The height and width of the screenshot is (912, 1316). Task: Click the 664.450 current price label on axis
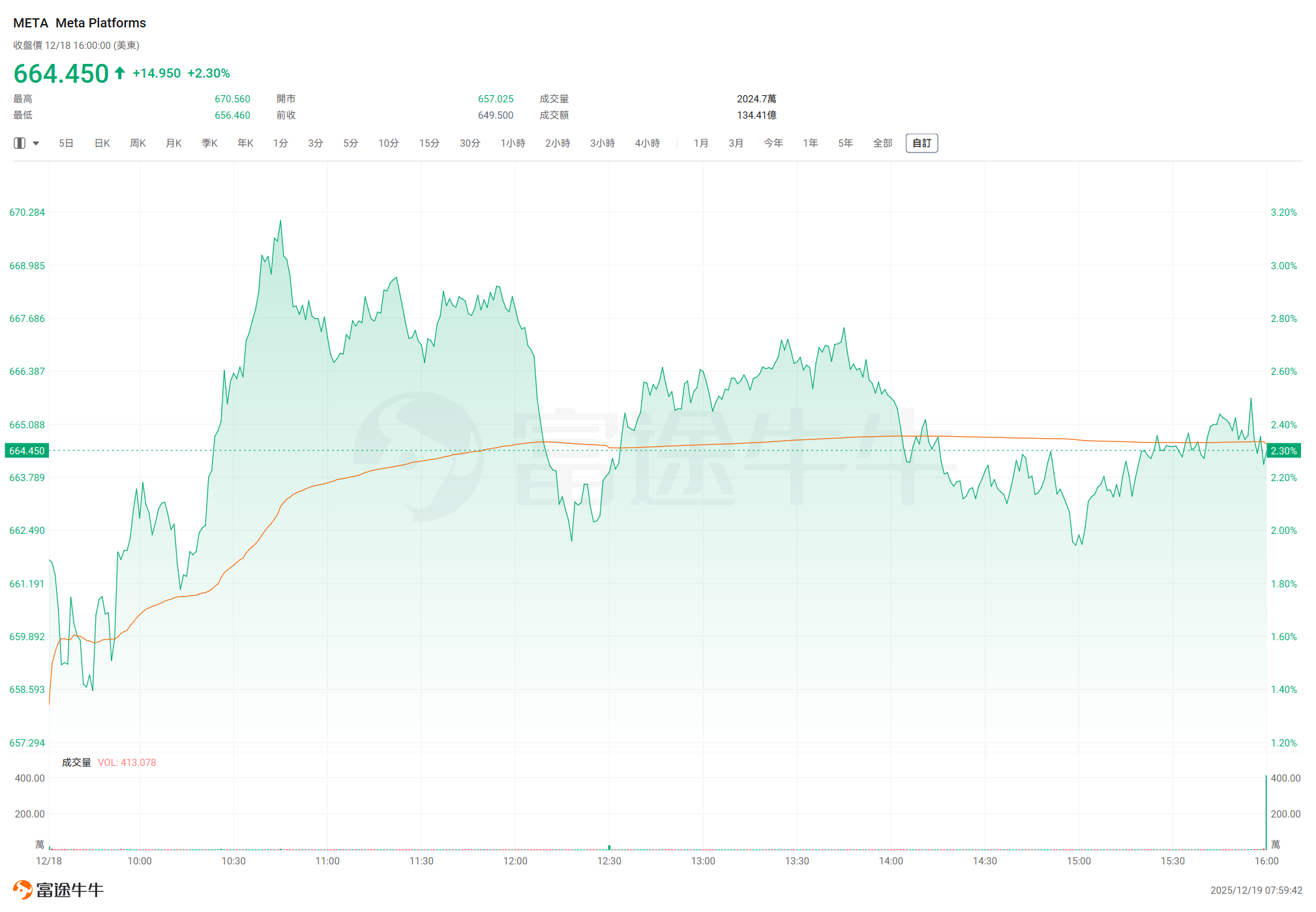27,451
